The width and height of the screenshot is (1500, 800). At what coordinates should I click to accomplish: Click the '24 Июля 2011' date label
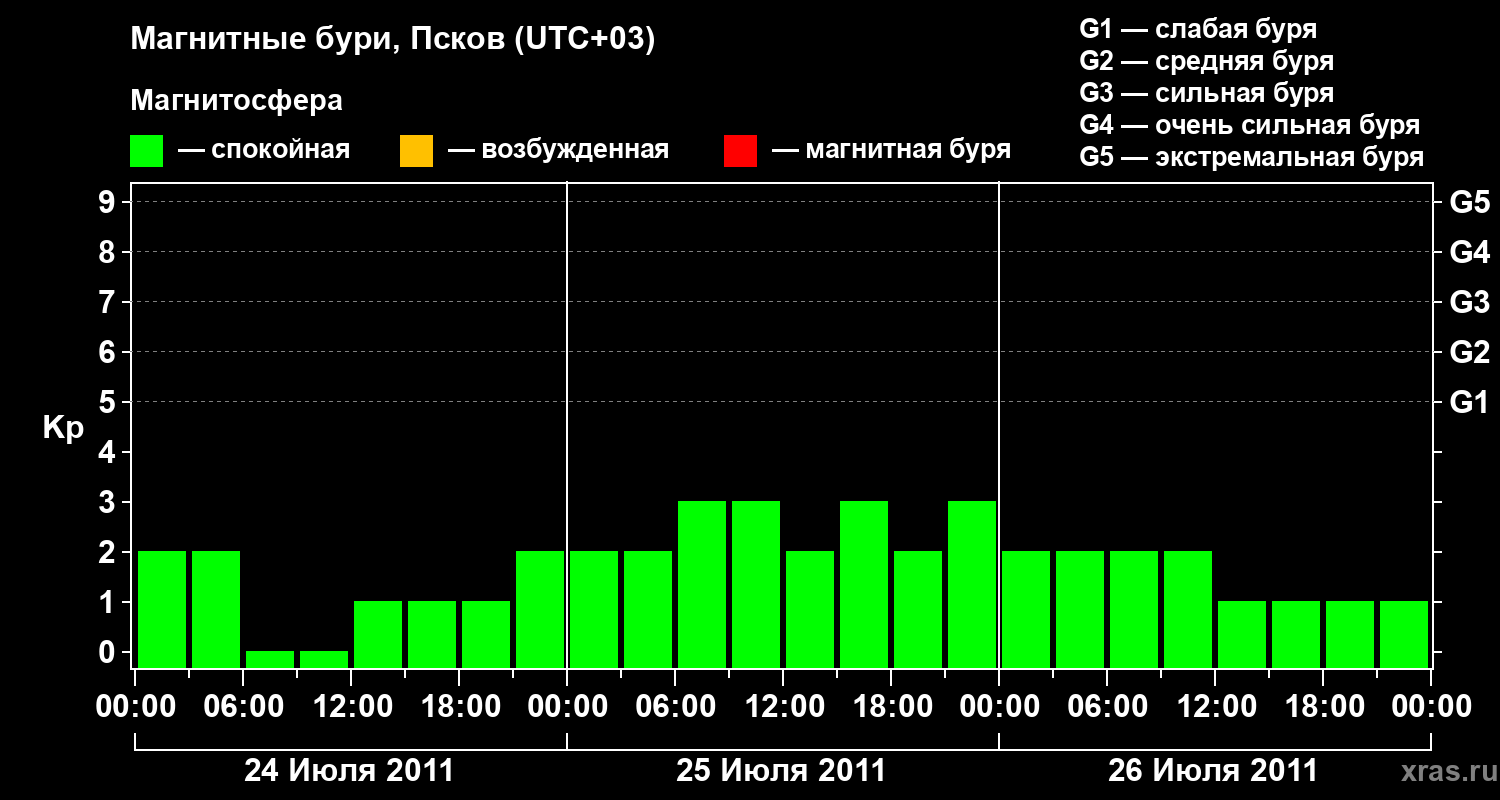(x=349, y=771)
